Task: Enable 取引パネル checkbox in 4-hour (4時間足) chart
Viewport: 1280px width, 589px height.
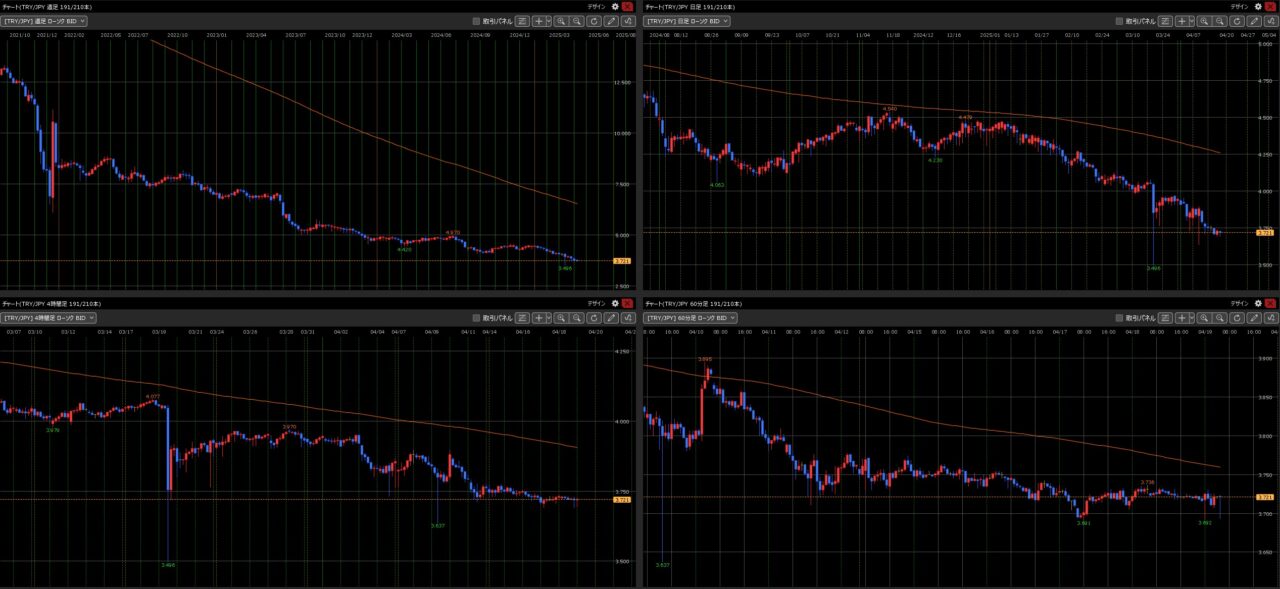Action: tap(476, 317)
